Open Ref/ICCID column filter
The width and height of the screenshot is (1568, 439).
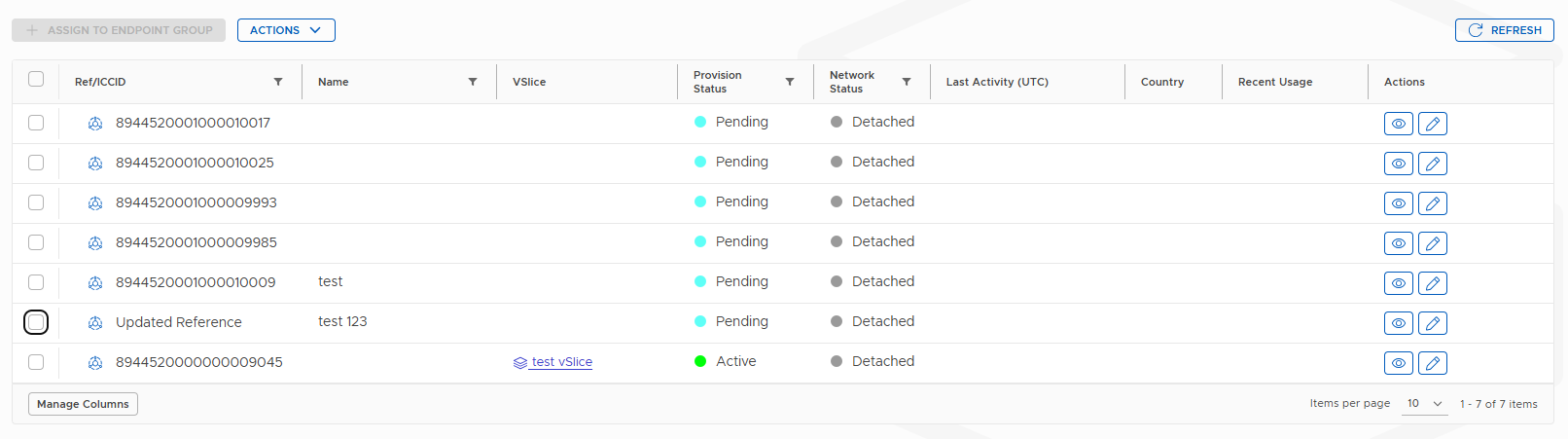pyautogui.click(x=278, y=82)
